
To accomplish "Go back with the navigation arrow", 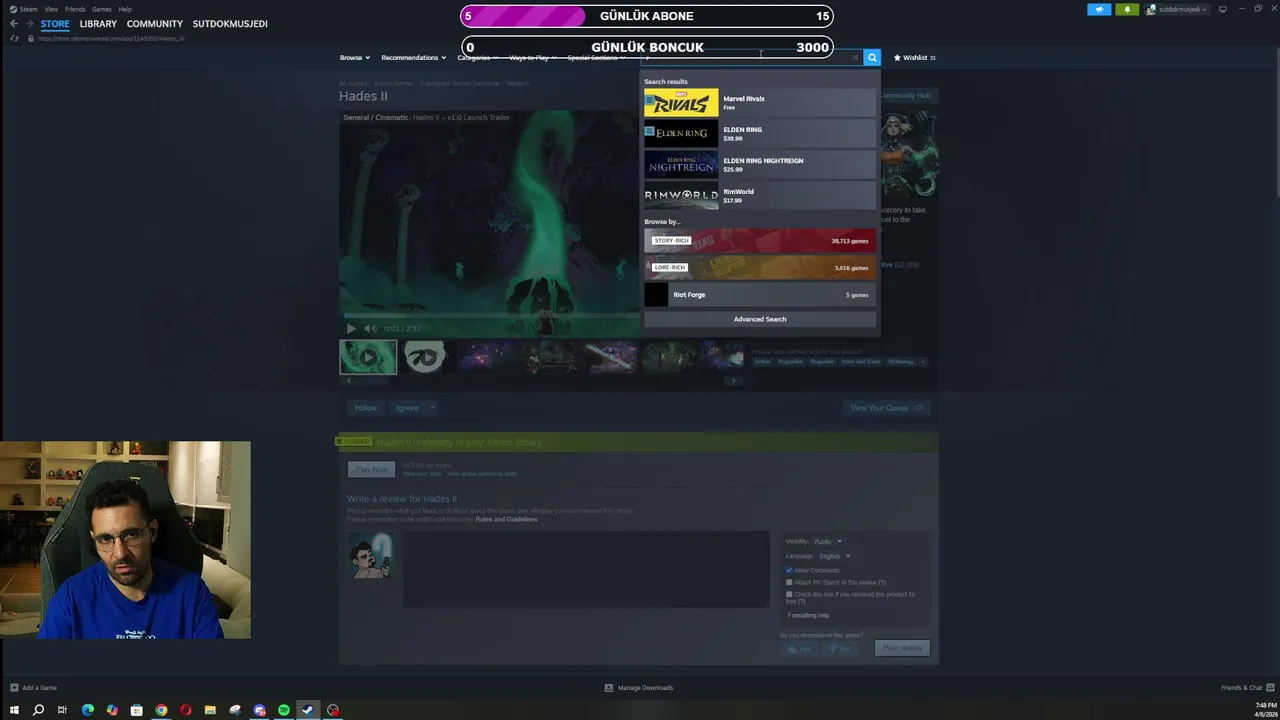I will [x=14, y=24].
